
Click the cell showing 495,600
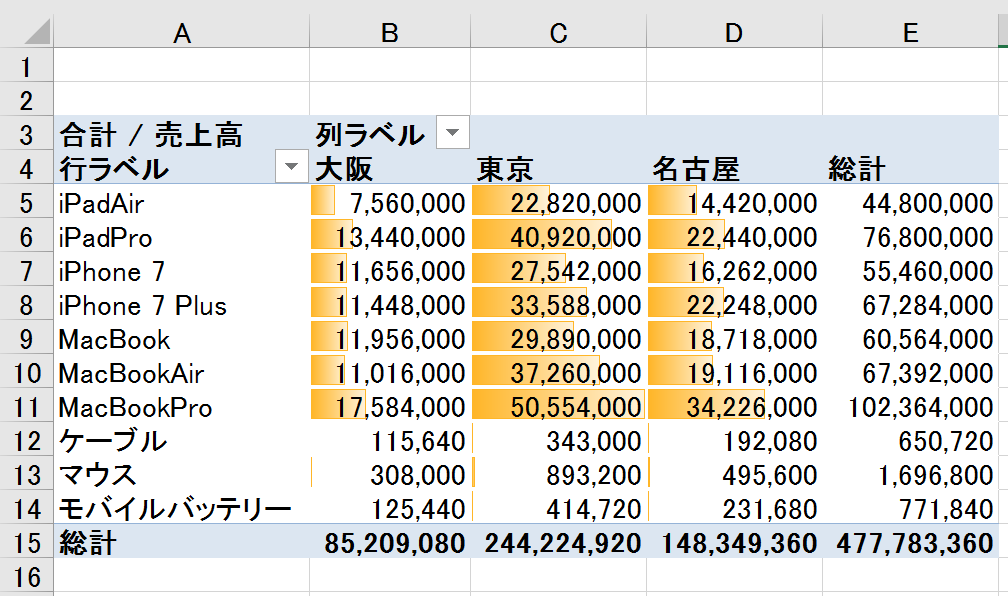734,474
